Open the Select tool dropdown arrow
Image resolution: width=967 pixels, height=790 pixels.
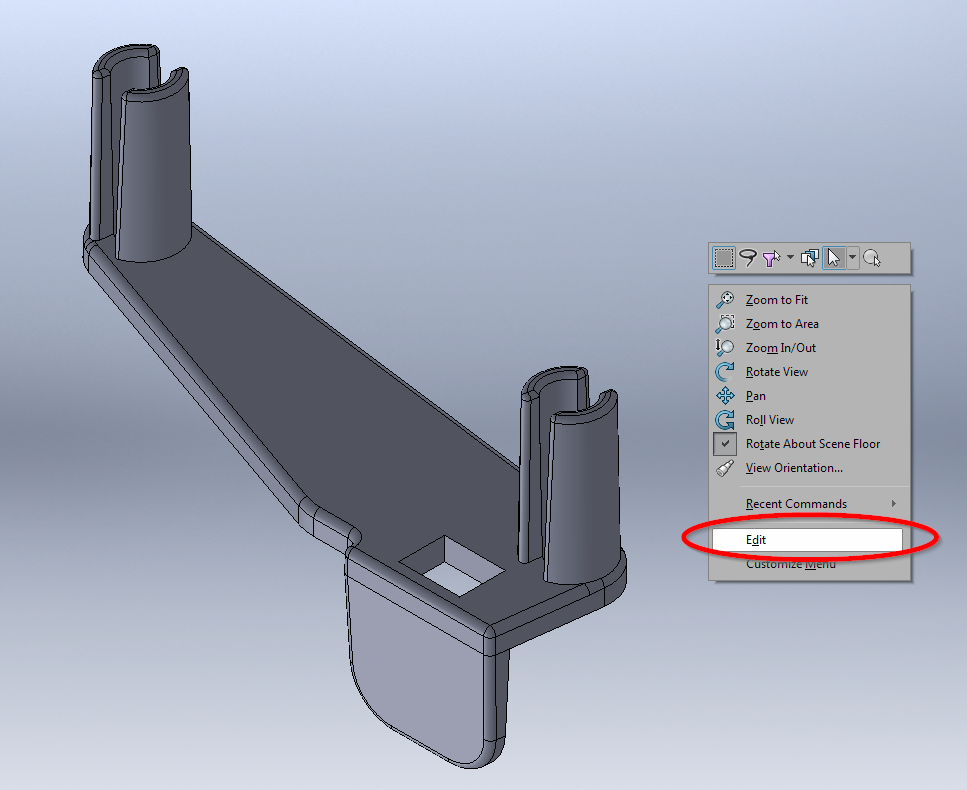(x=853, y=257)
